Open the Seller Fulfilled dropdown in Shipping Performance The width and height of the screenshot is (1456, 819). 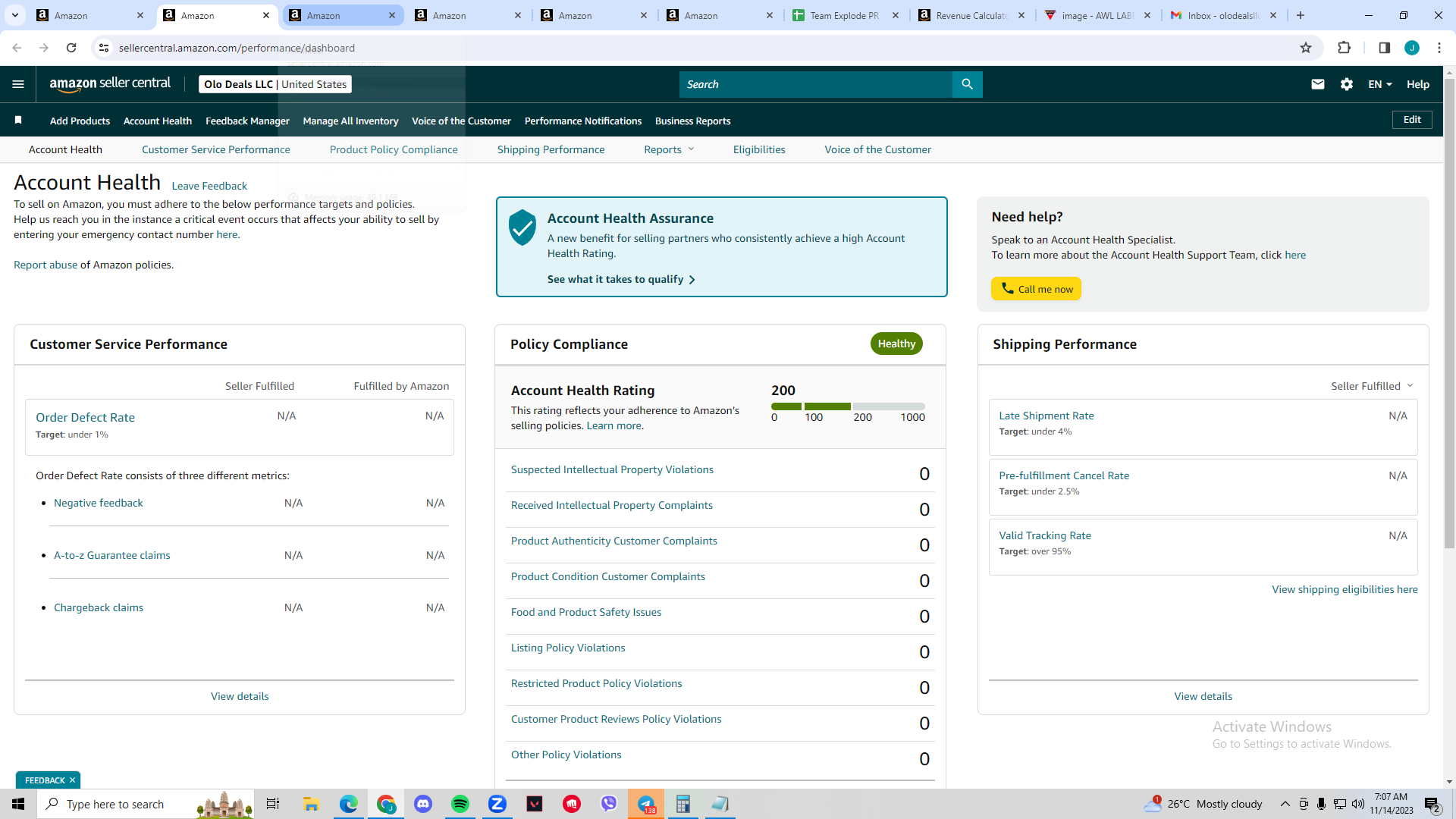tap(1372, 386)
